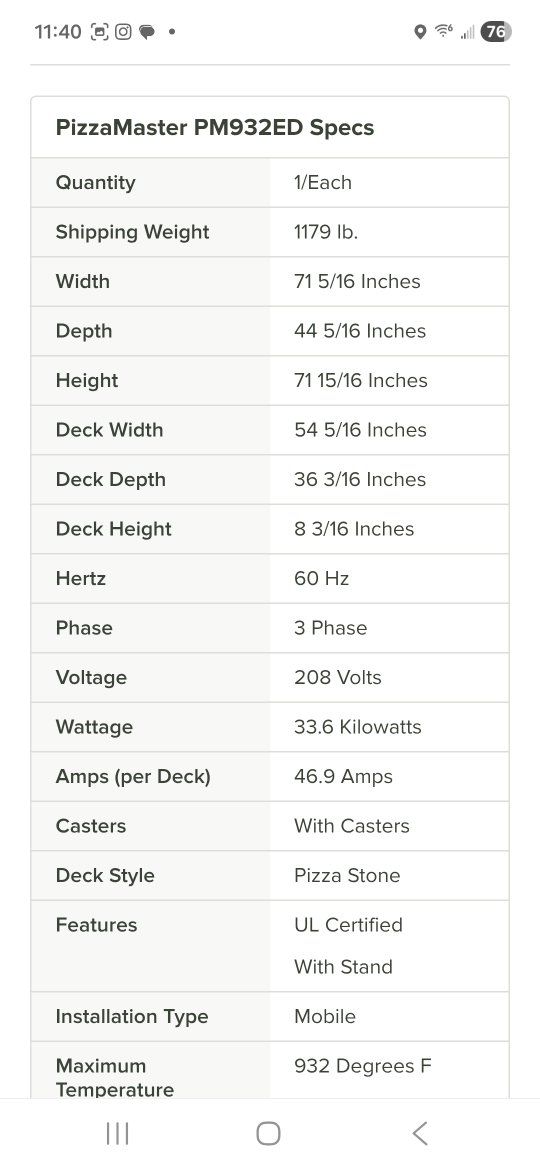Tap the cellular signal strength icon
The height and width of the screenshot is (1170, 540).
pos(468,32)
